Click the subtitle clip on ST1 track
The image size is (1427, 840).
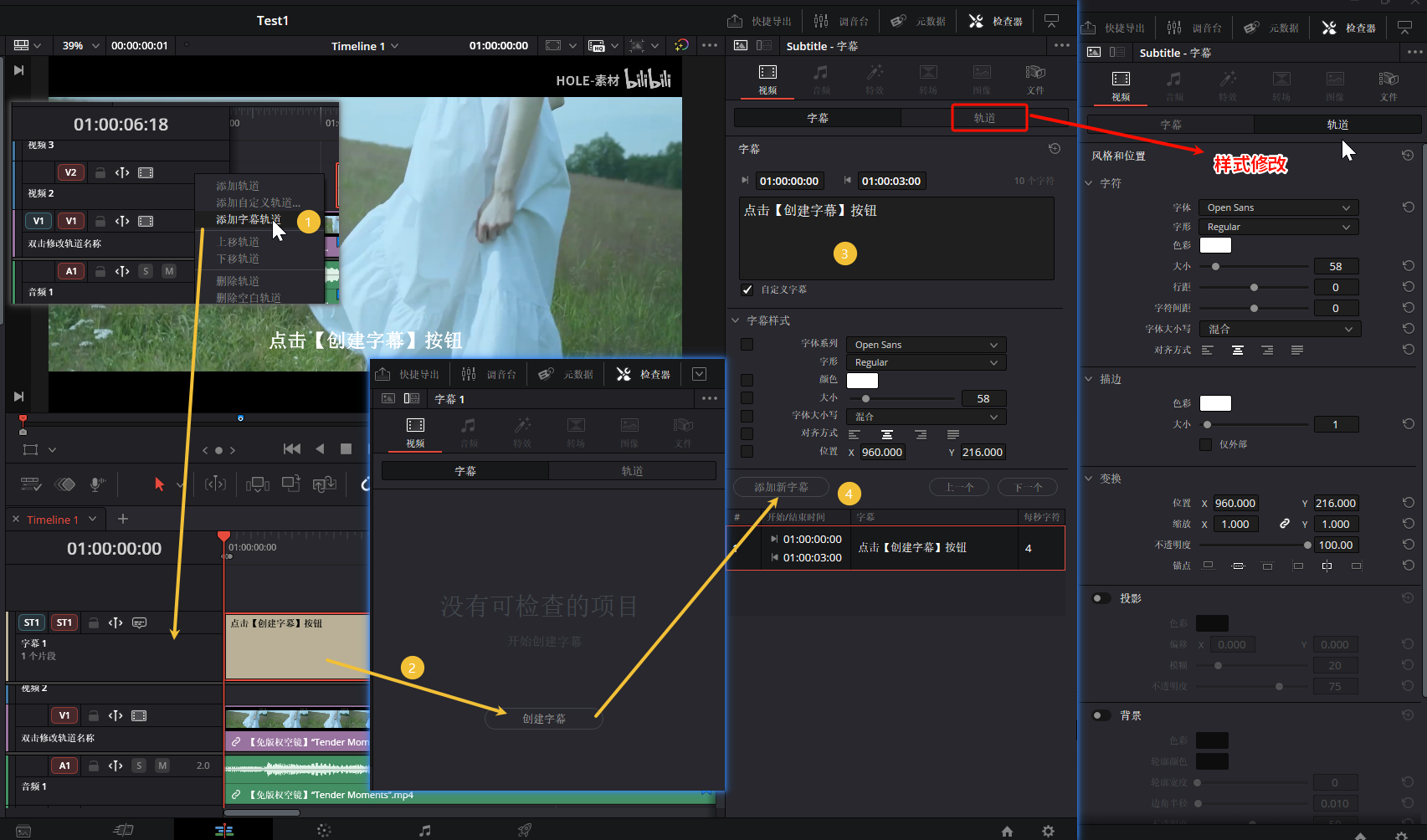click(x=296, y=647)
